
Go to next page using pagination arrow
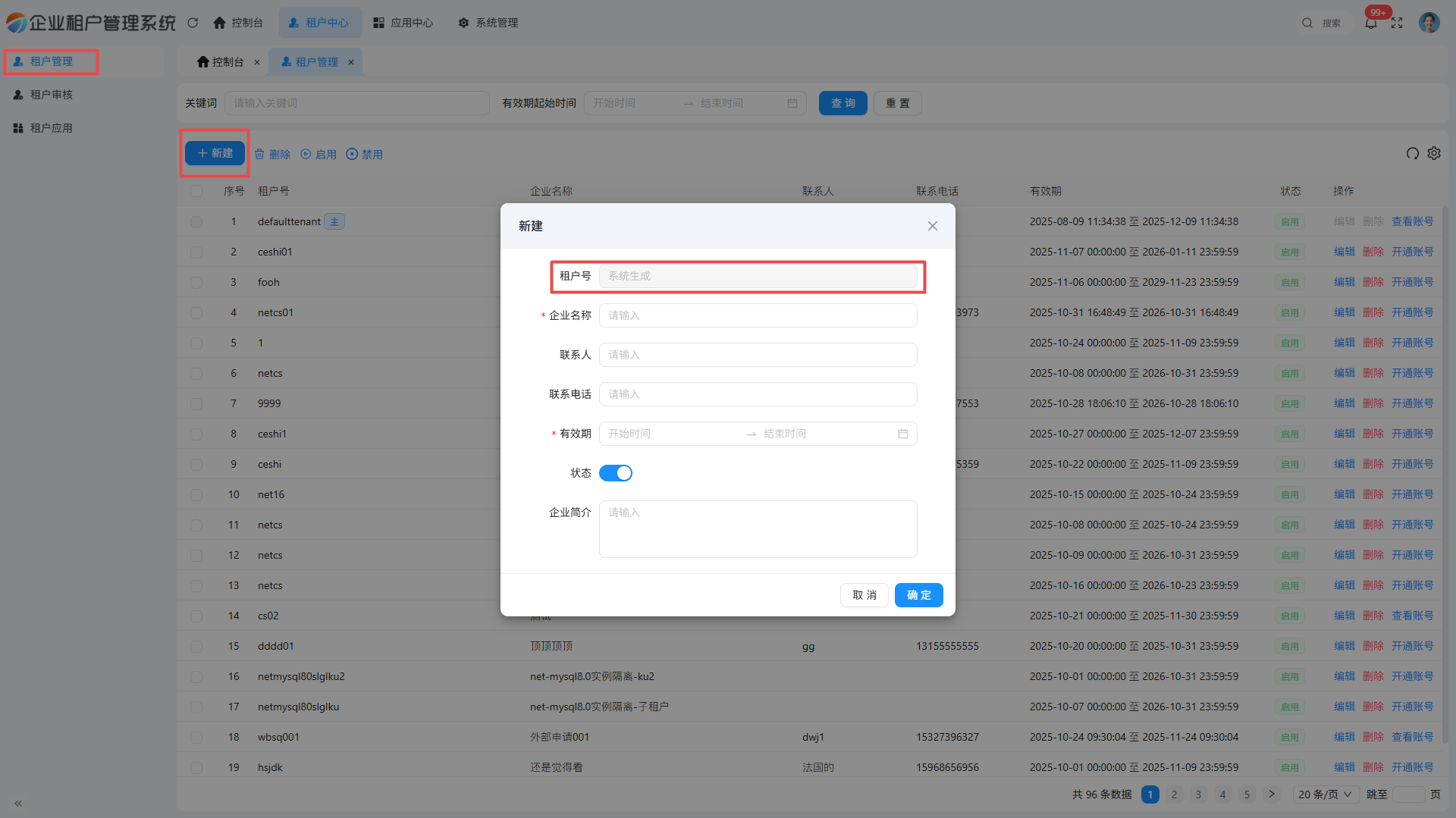coord(1271,794)
